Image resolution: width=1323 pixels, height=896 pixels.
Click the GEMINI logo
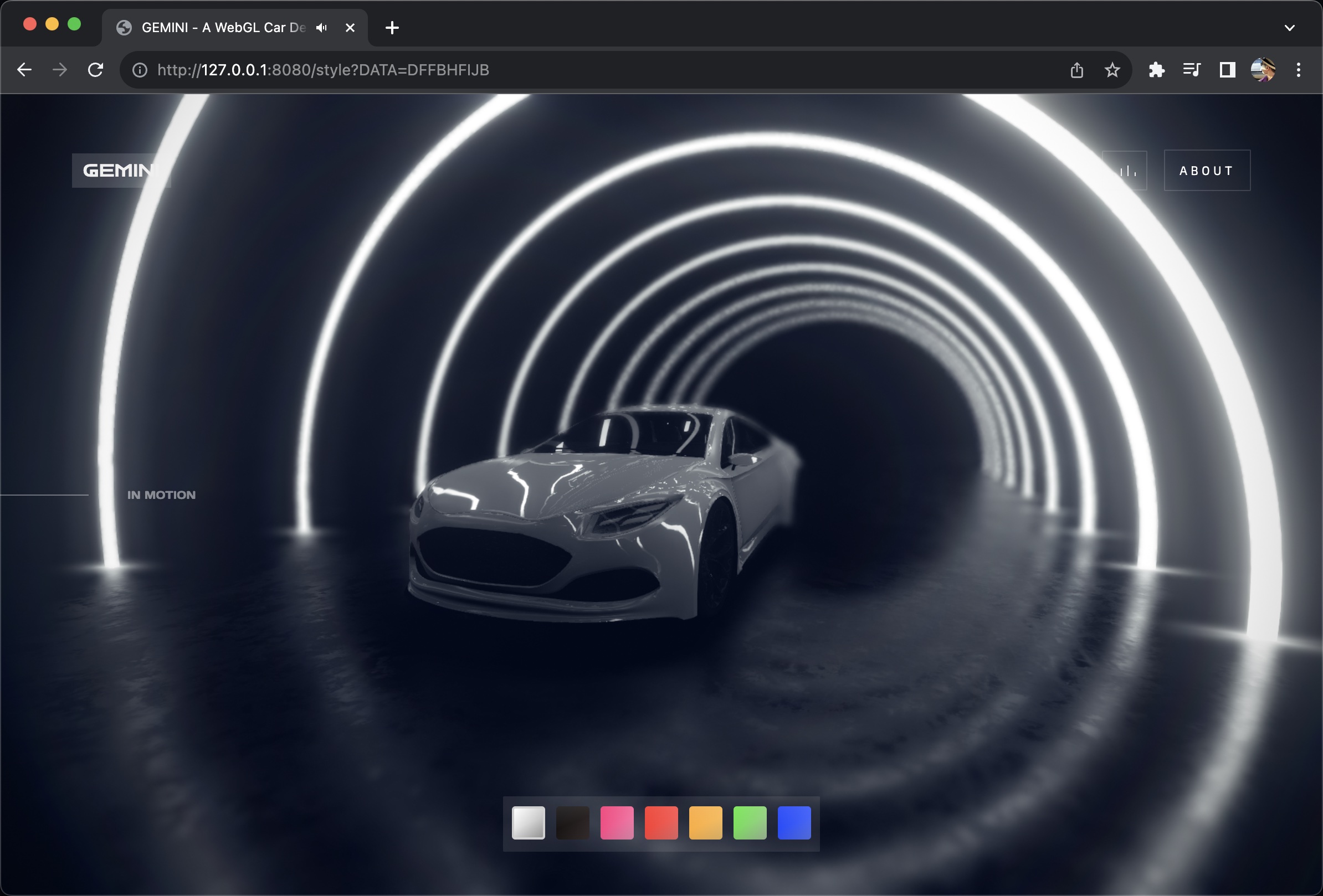(x=121, y=170)
